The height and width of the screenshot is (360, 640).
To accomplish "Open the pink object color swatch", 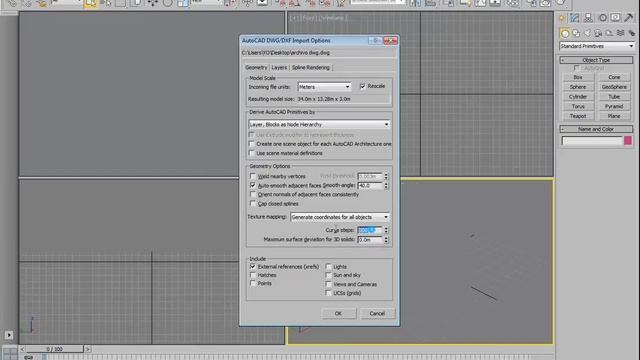I will 628,141.
